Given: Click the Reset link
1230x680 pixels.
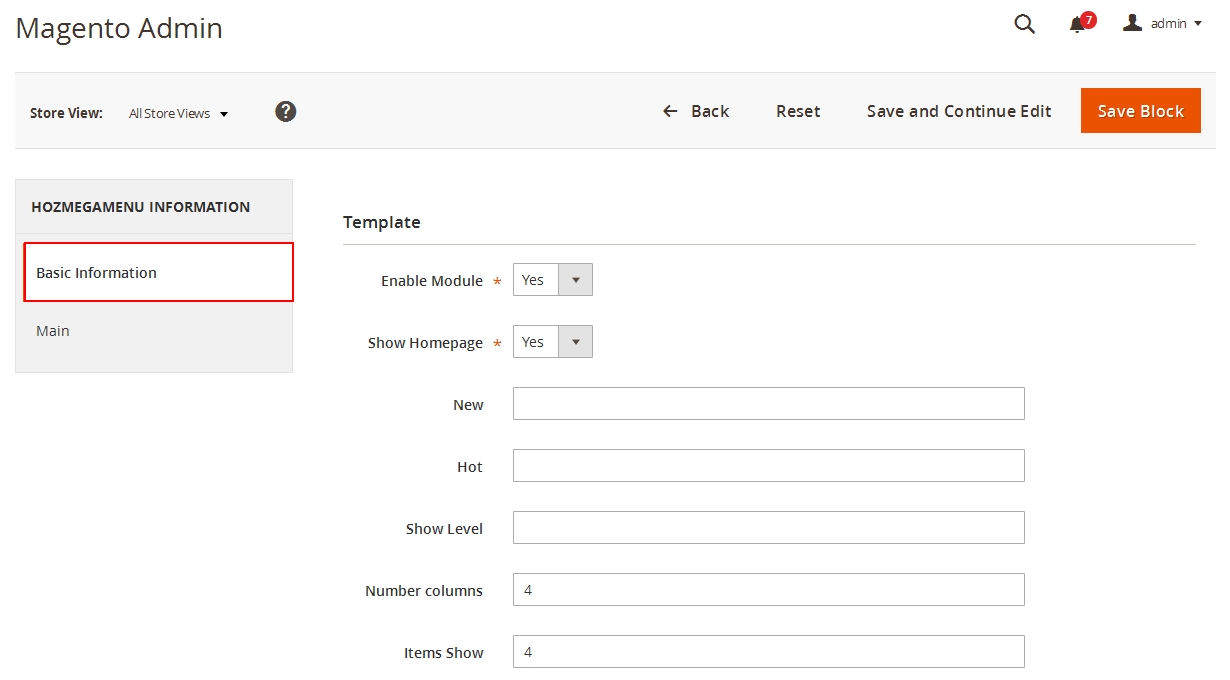Looking at the screenshot, I should click(x=797, y=111).
